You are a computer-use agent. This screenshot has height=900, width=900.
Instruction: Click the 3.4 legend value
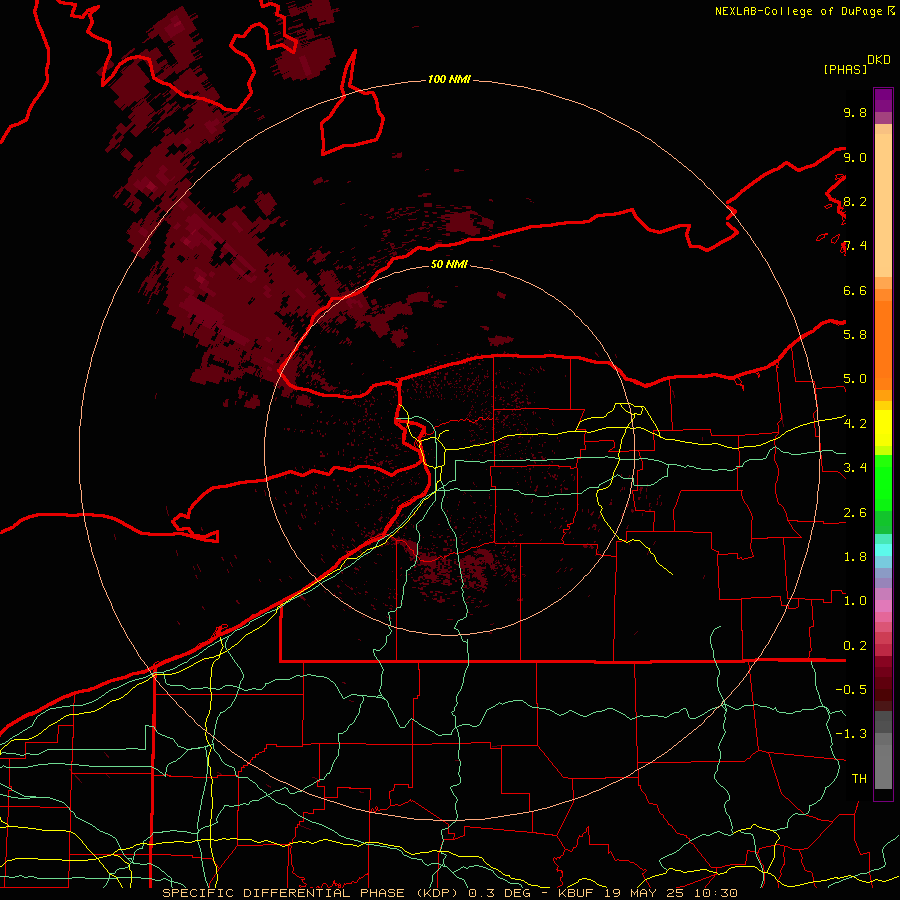(x=855, y=468)
